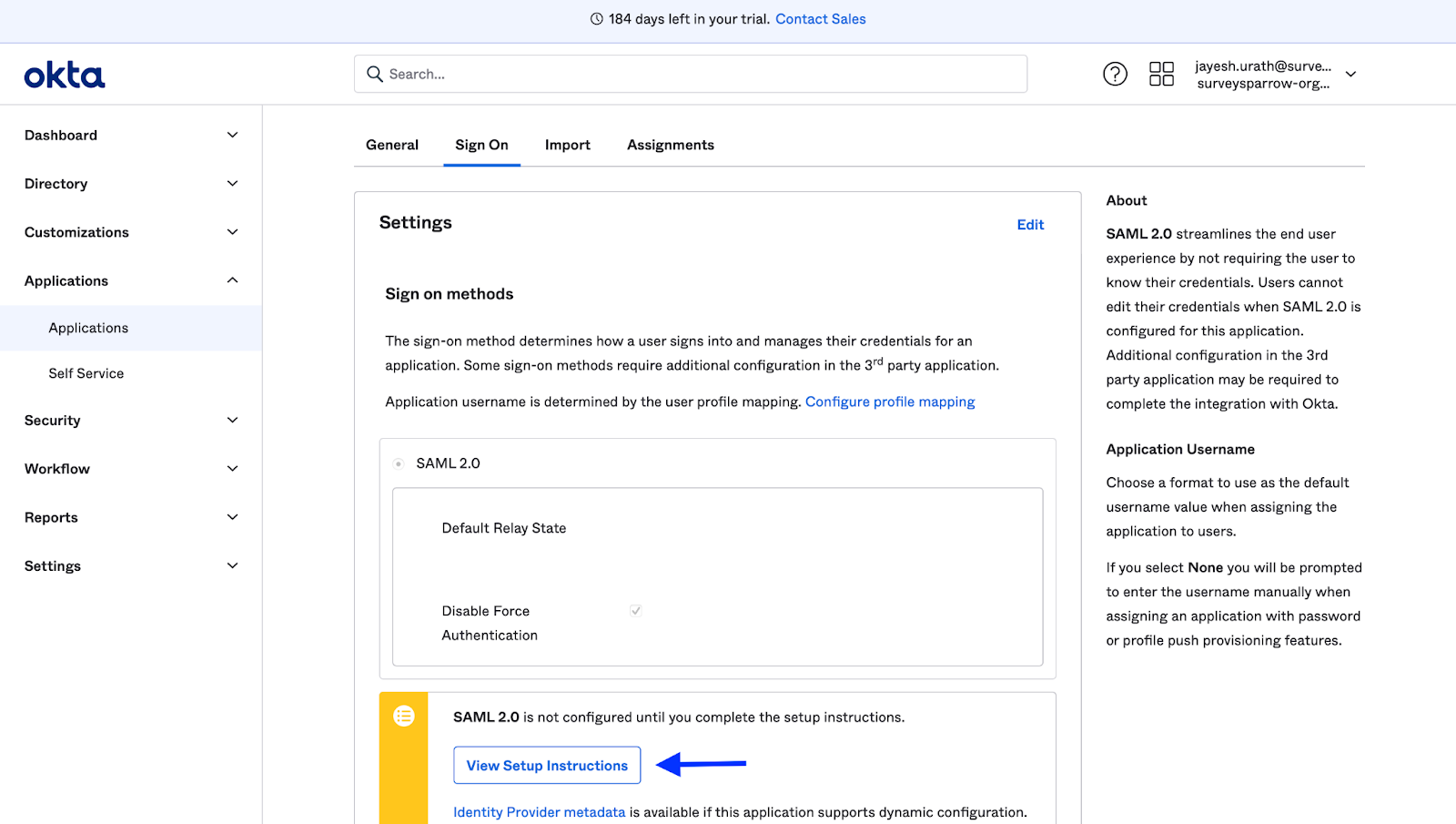Switch to the Import tab
Screen dimensions: 1456x824
pyautogui.click(x=568, y=145)
